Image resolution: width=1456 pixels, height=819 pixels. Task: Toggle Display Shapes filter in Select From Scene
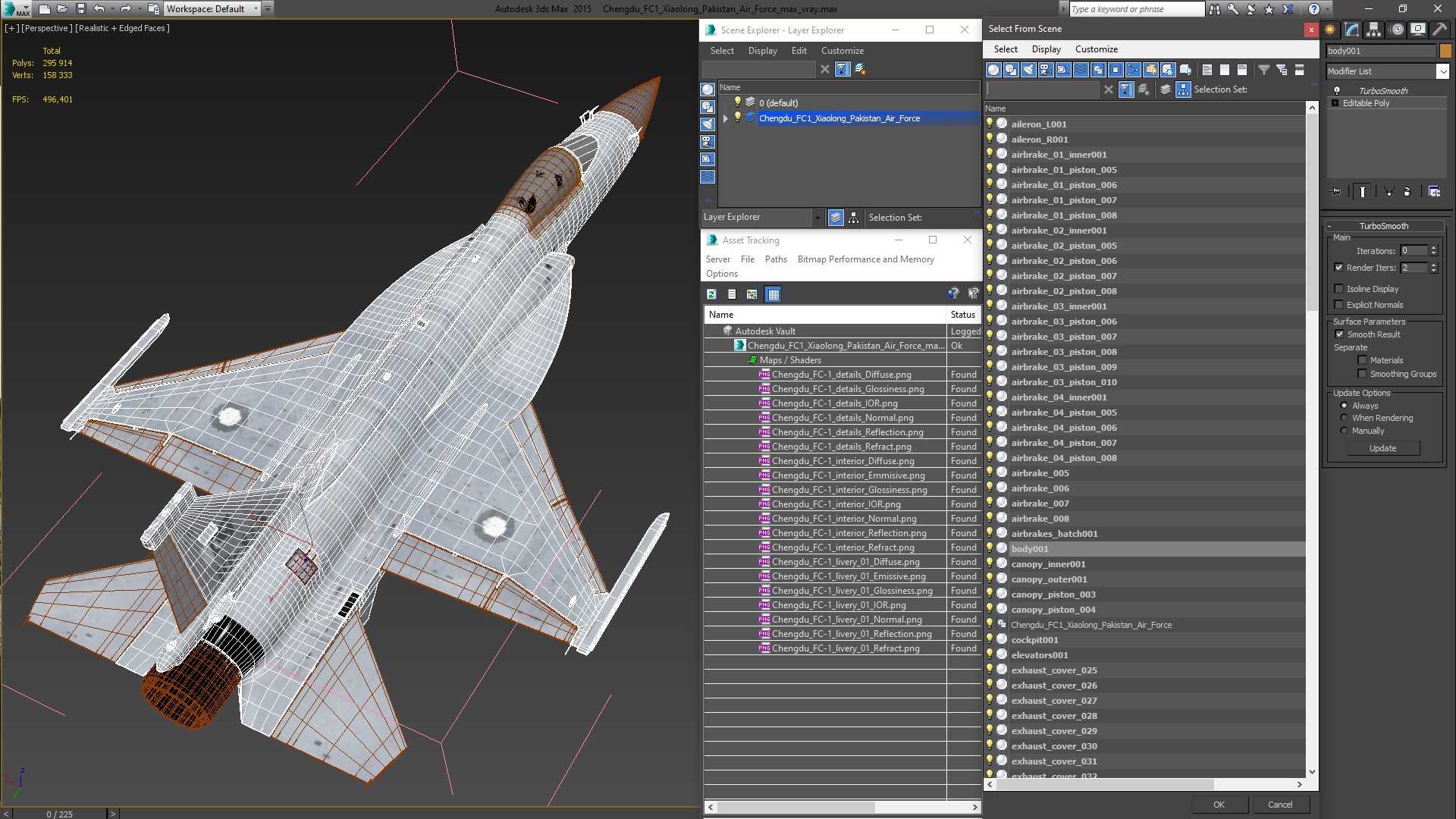point(1011,70)
